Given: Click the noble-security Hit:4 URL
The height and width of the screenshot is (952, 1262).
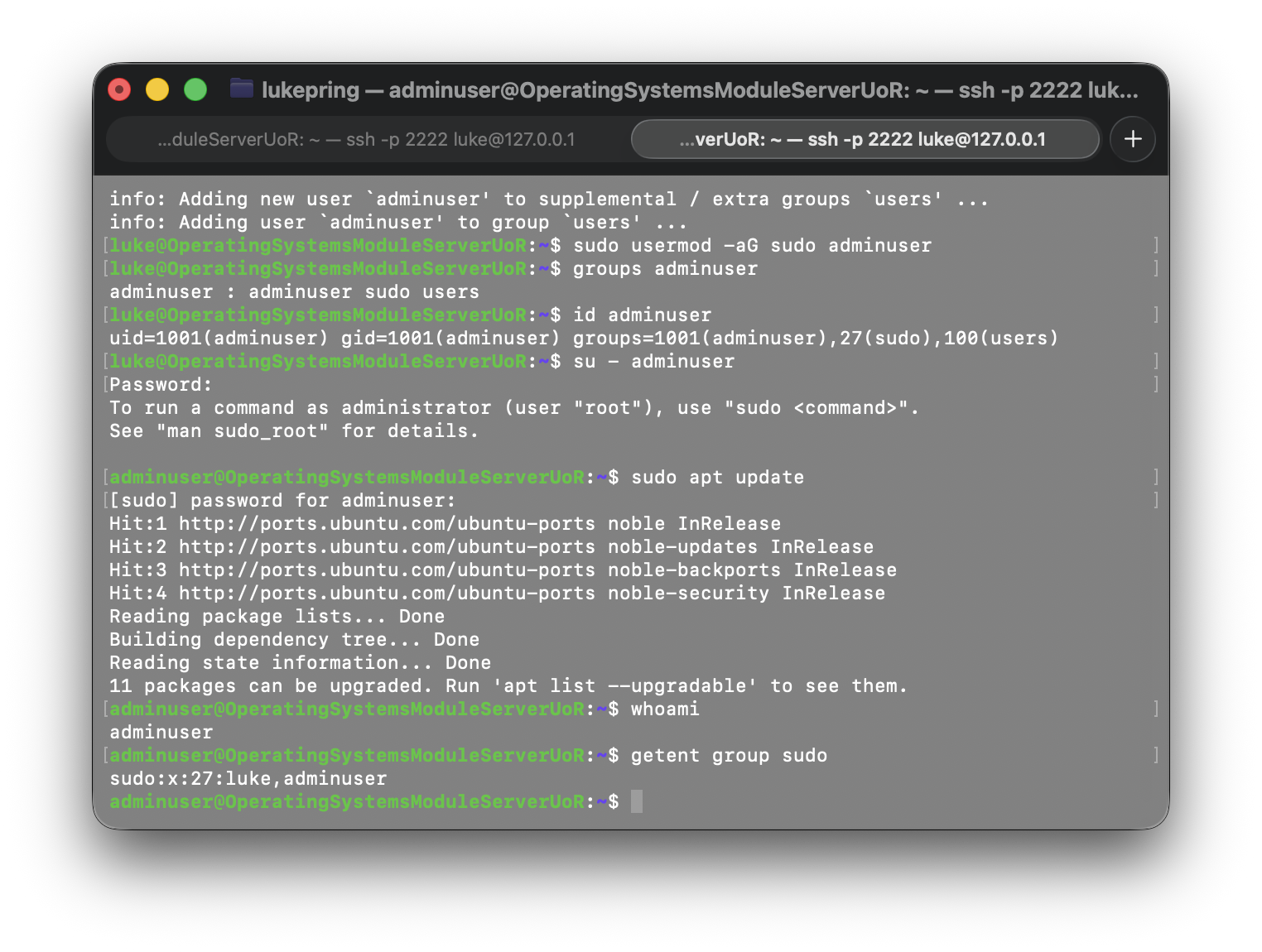Looking at the screenshot, I should [x=387, y=594].
